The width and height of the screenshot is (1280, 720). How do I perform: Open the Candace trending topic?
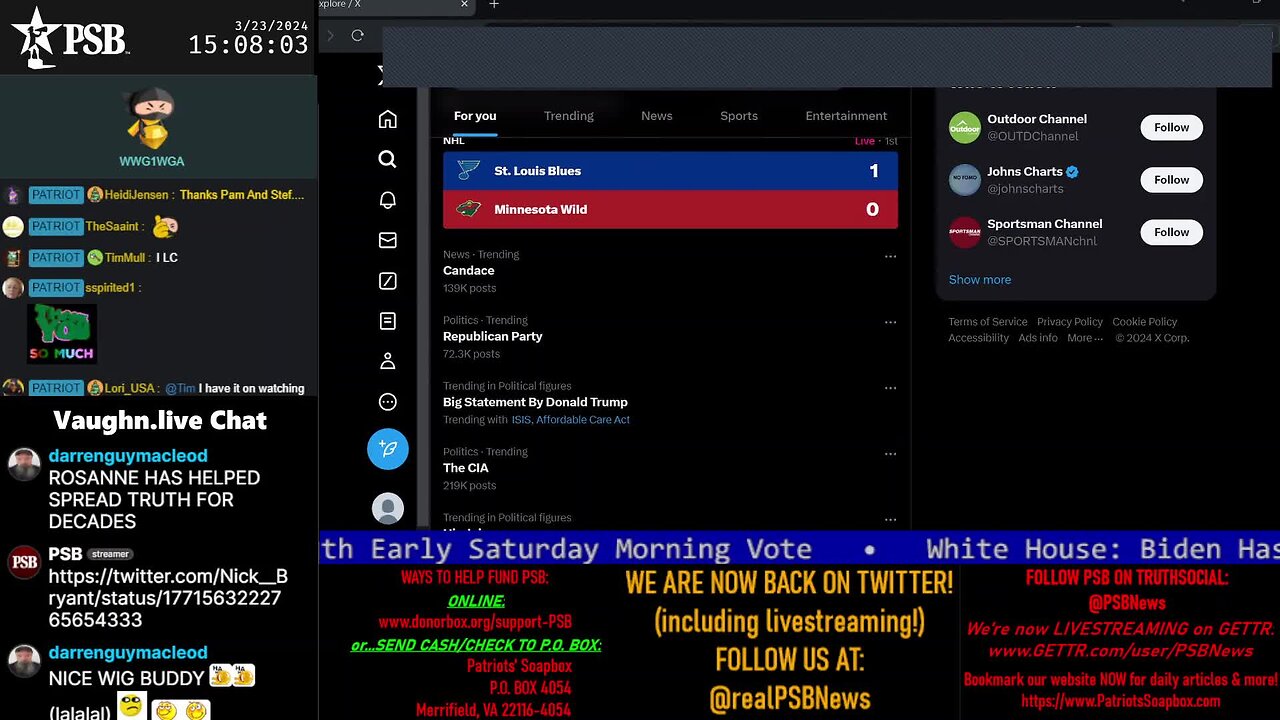(x=469, y=271)
